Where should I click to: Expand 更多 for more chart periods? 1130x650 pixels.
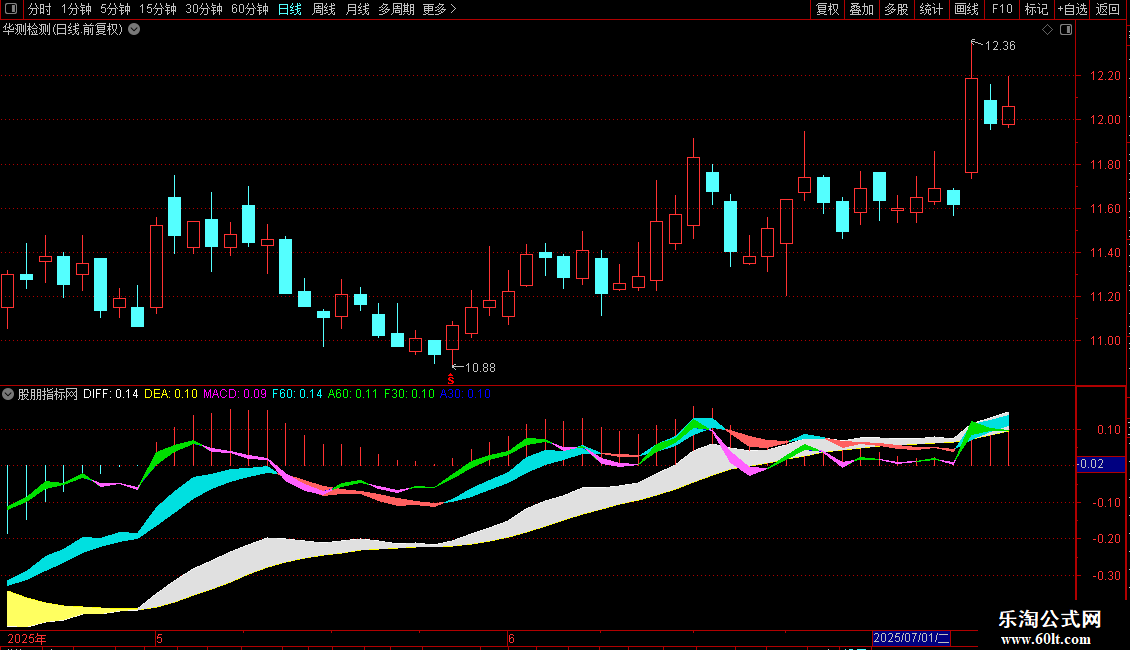pyautogui.click(x=439, y=9)
